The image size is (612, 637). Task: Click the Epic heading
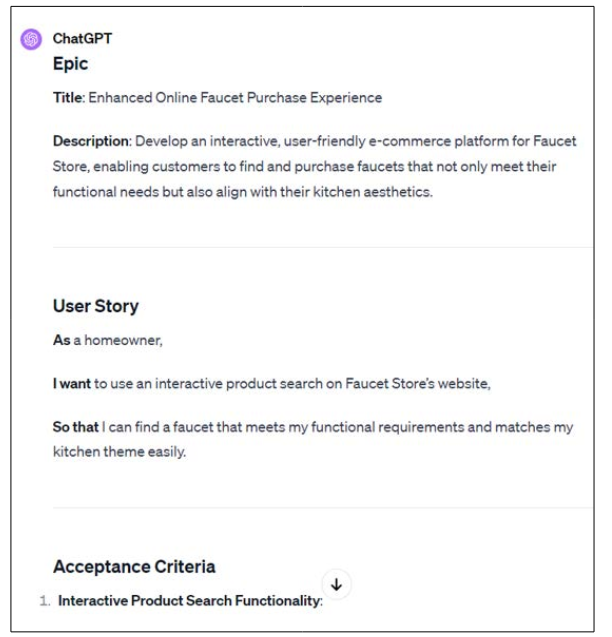pyautogui.click(x=70, y=64)
